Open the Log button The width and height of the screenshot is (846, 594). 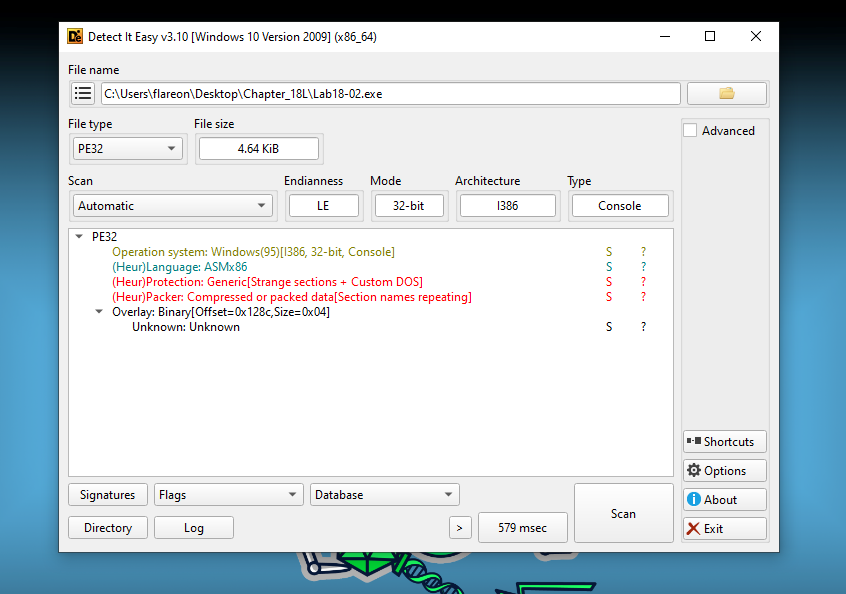coord(194,528)
